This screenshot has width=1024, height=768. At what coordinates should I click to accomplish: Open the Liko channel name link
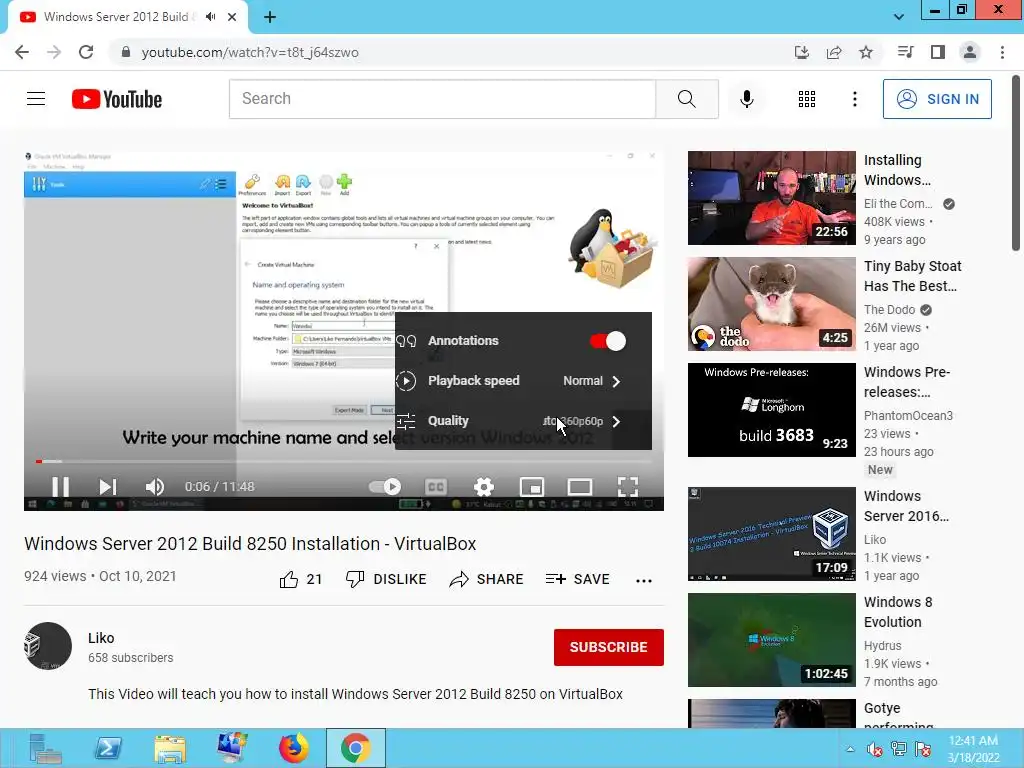coord(101,638)
